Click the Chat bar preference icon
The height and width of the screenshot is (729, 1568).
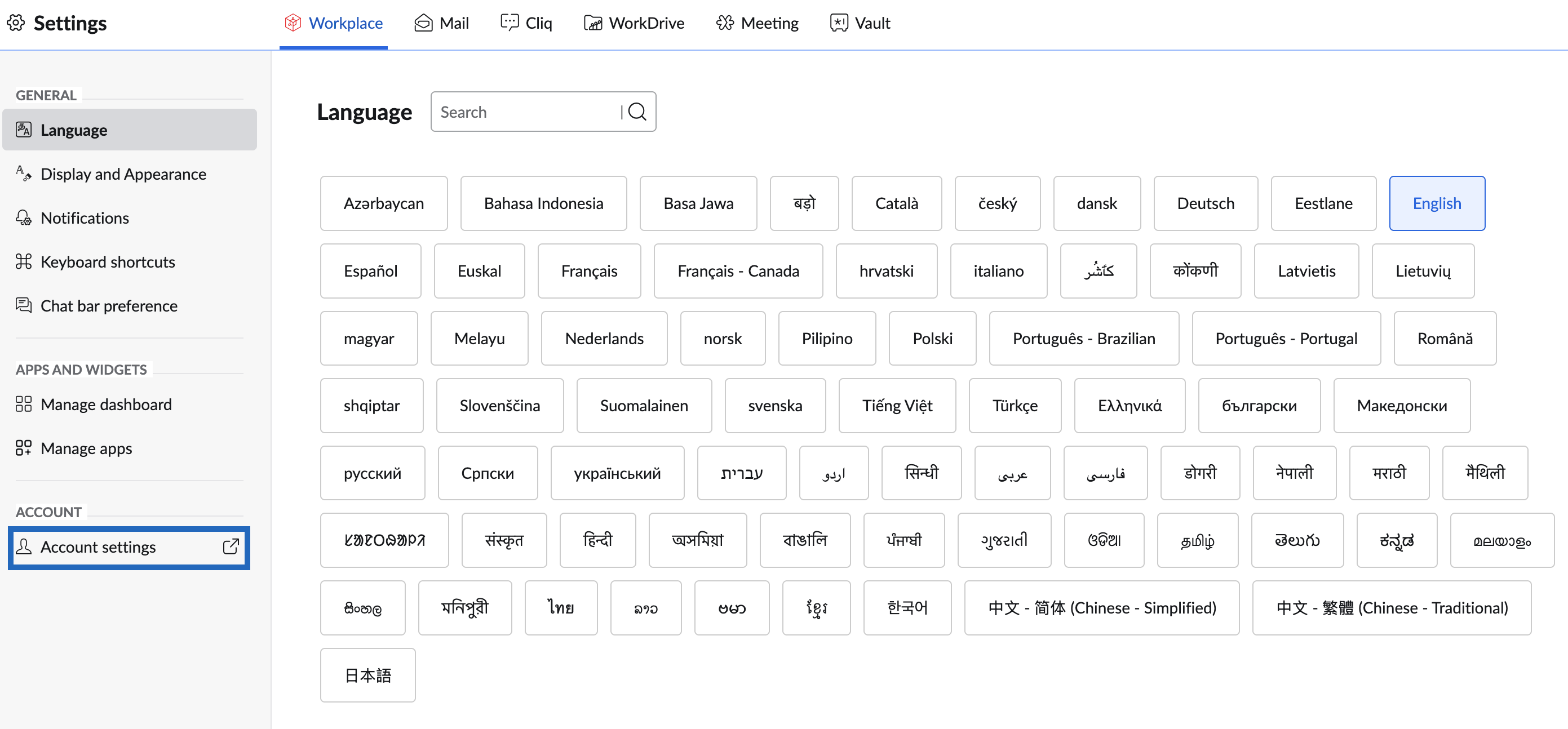tap(24, 305)
